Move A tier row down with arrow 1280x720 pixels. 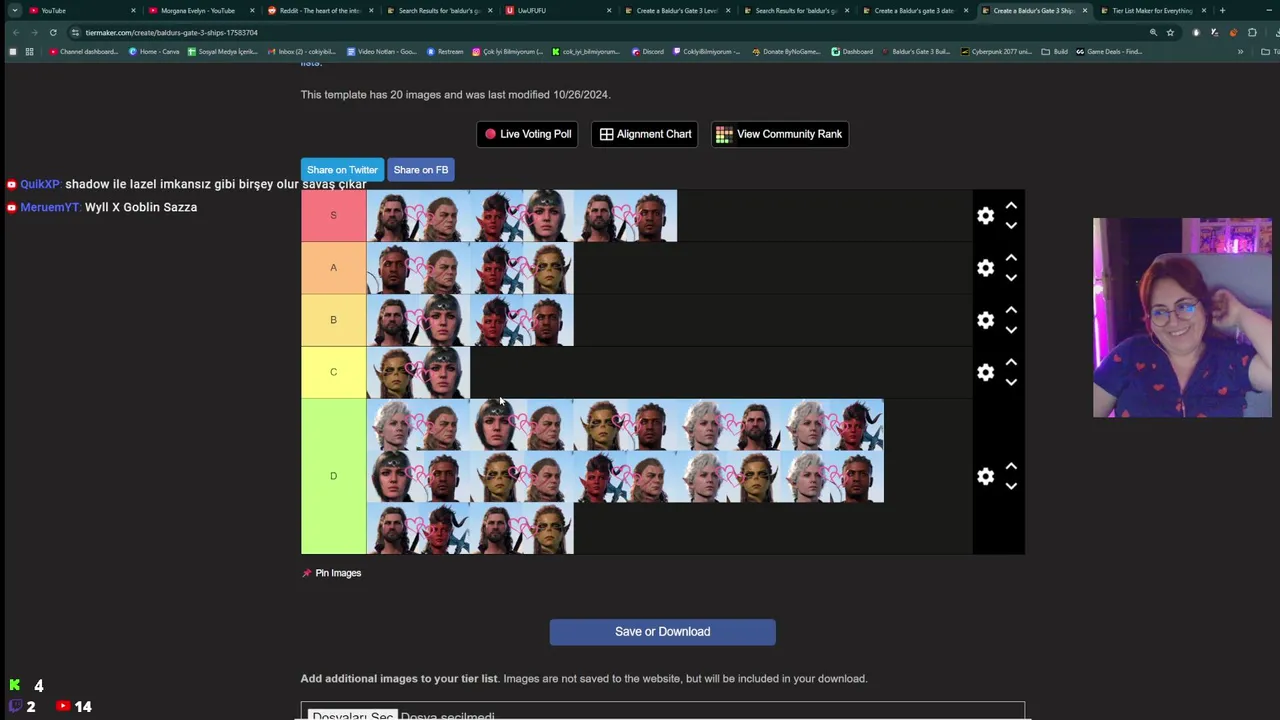click(x=1011, y=278)
